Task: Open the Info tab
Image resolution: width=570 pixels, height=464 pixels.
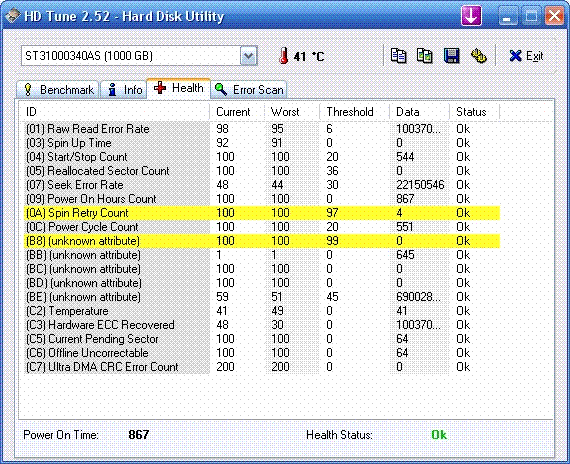Action: (x=124, y=89)
